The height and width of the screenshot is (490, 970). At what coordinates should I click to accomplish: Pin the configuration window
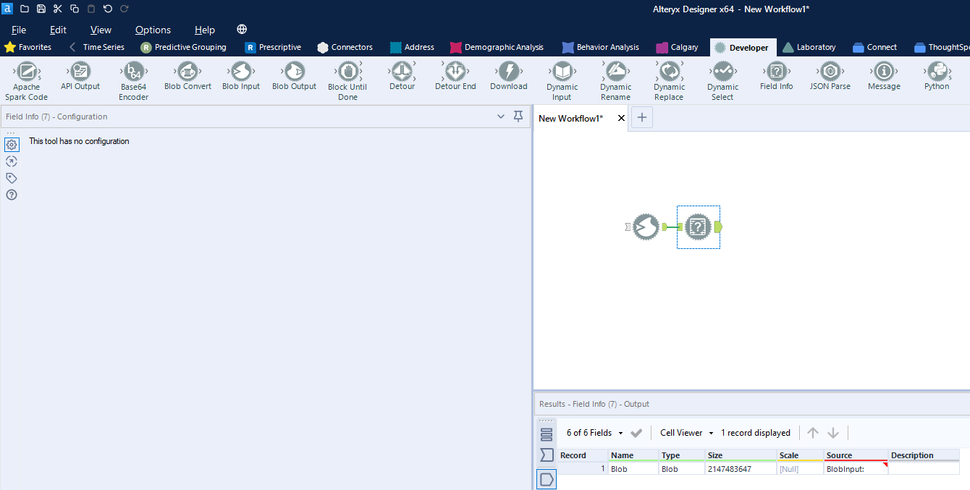pos(518,116)
